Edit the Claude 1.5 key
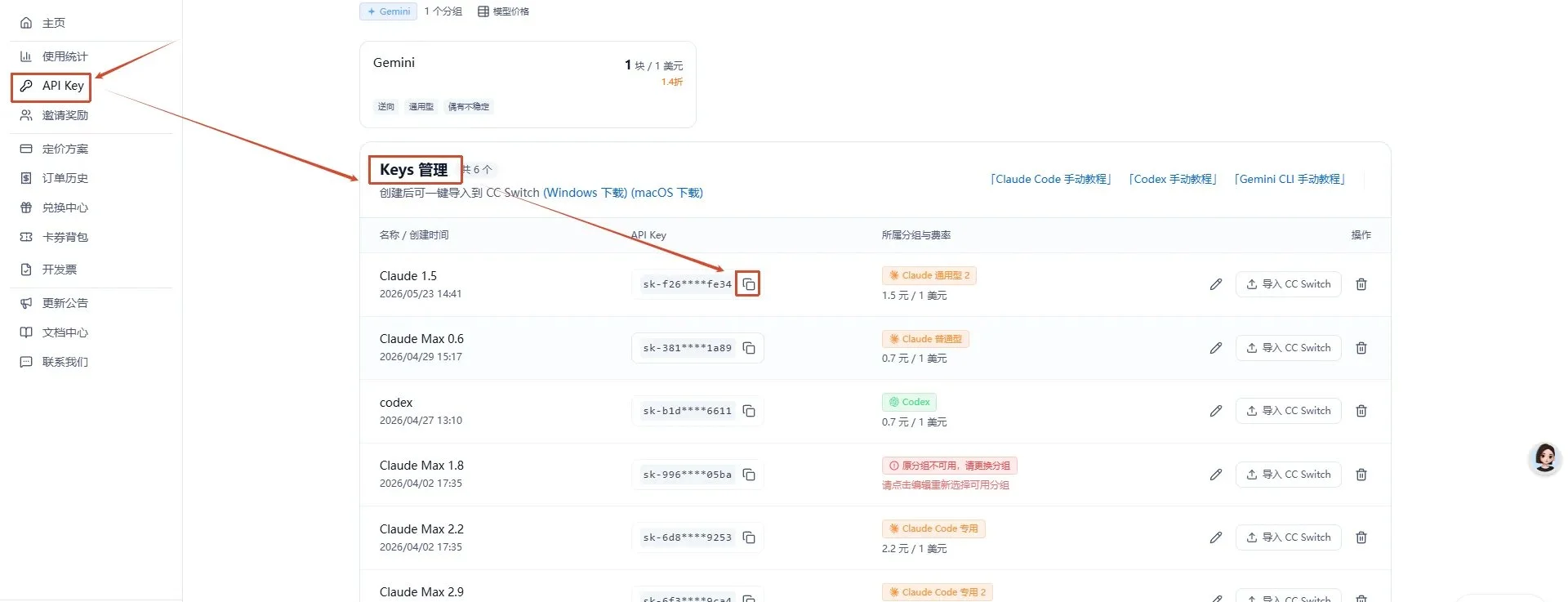This screenshot has height=602, width=1568. coord(1216,284)
